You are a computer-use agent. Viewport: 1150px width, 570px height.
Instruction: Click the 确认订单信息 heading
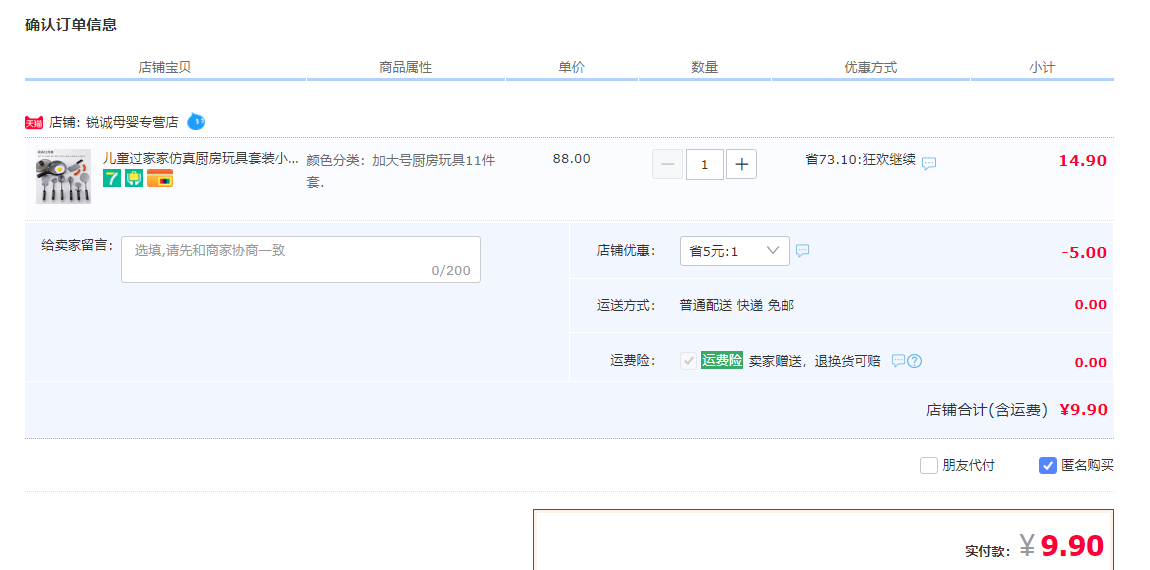pyautogui.click(x=71, y=25)
